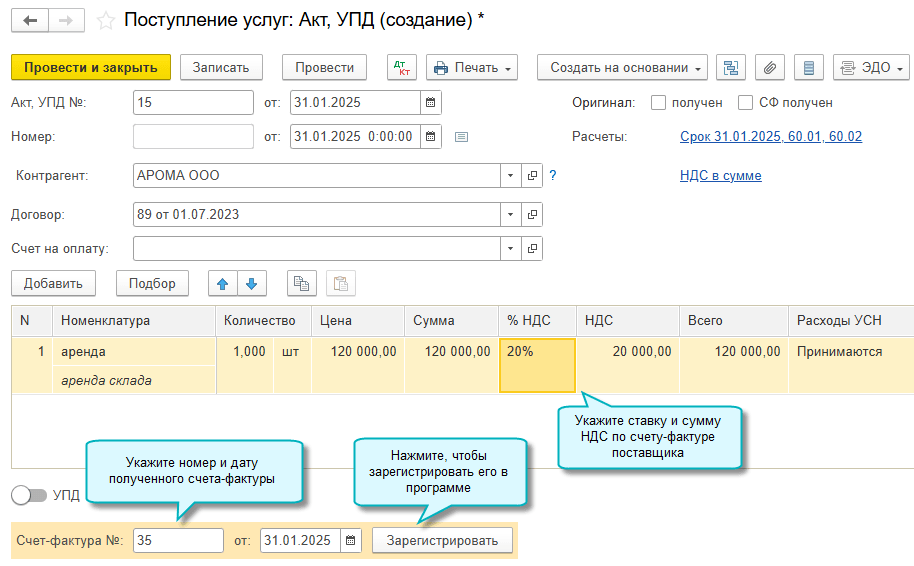Move table row up with arrow

223,284
